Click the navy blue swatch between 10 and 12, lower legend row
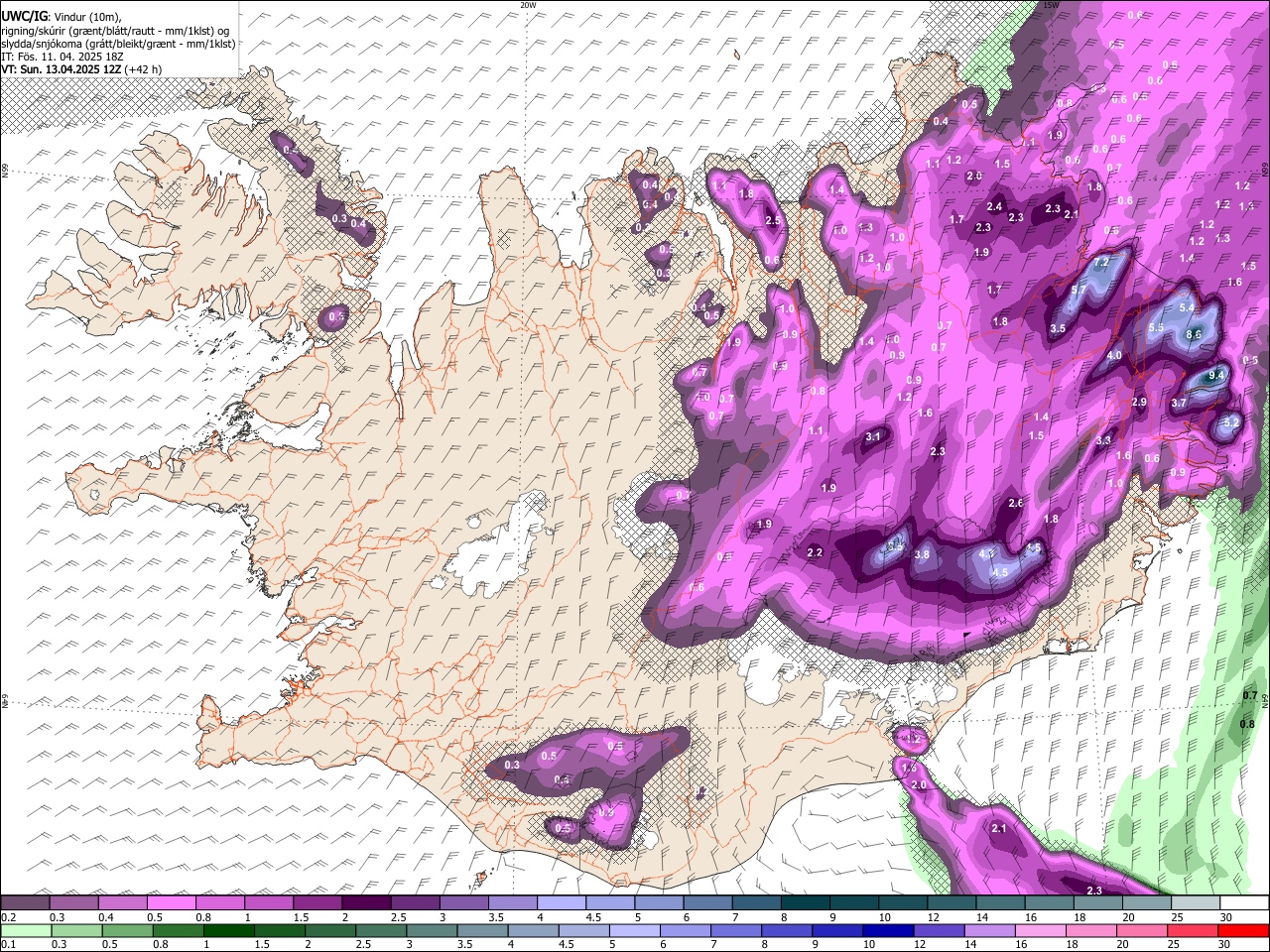This screenshot has height=952, width=1270. [888, 931]
